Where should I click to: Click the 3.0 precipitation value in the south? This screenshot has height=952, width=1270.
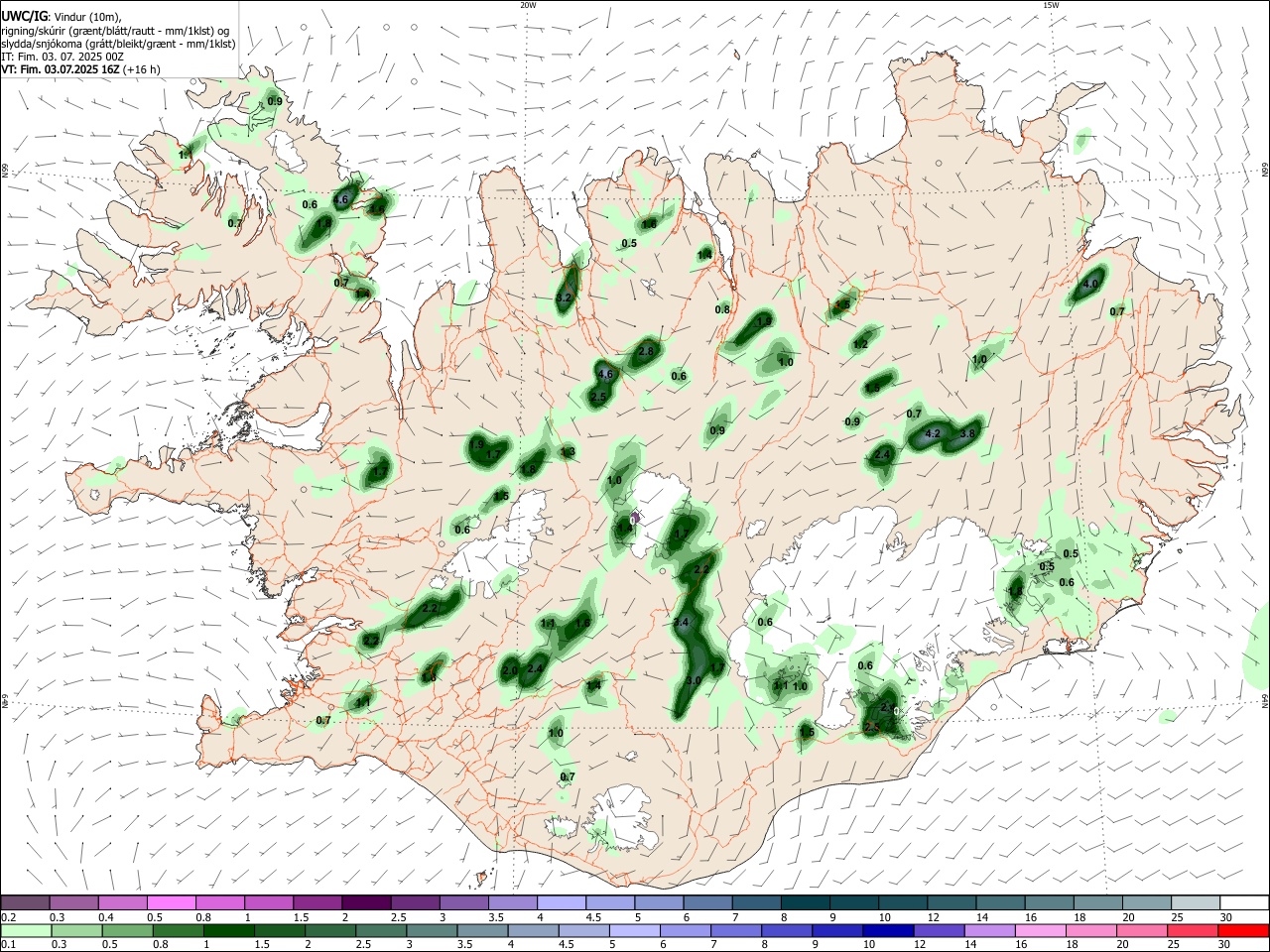(694, 681)
